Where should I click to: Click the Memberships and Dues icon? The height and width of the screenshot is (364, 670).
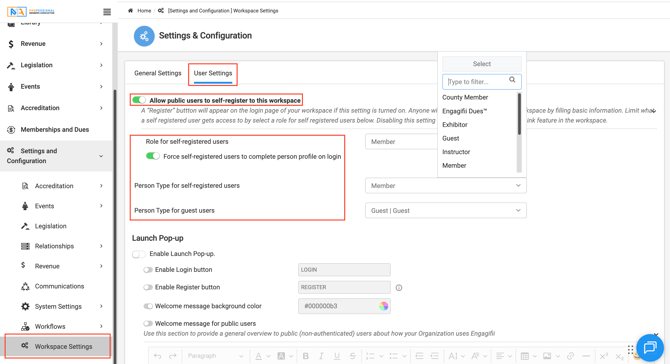[11, 129]
